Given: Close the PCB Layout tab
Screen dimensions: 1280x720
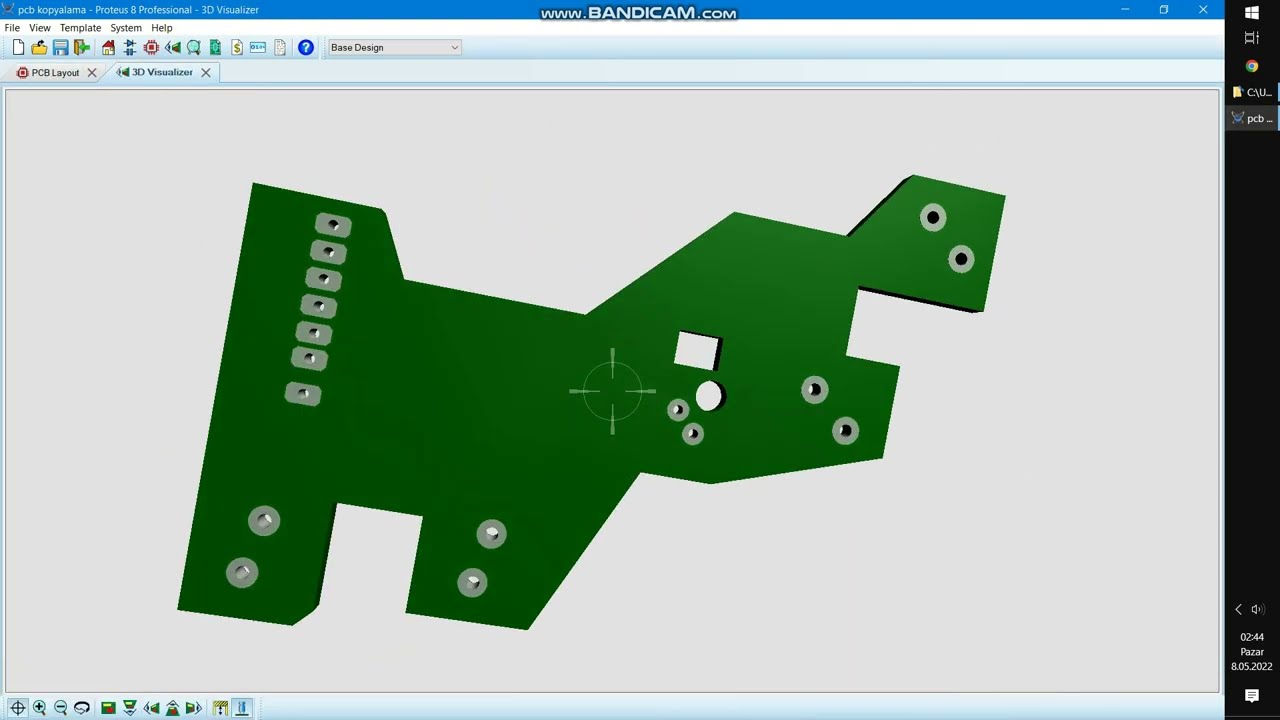Looking at the screenshot, I should (92, 73).
